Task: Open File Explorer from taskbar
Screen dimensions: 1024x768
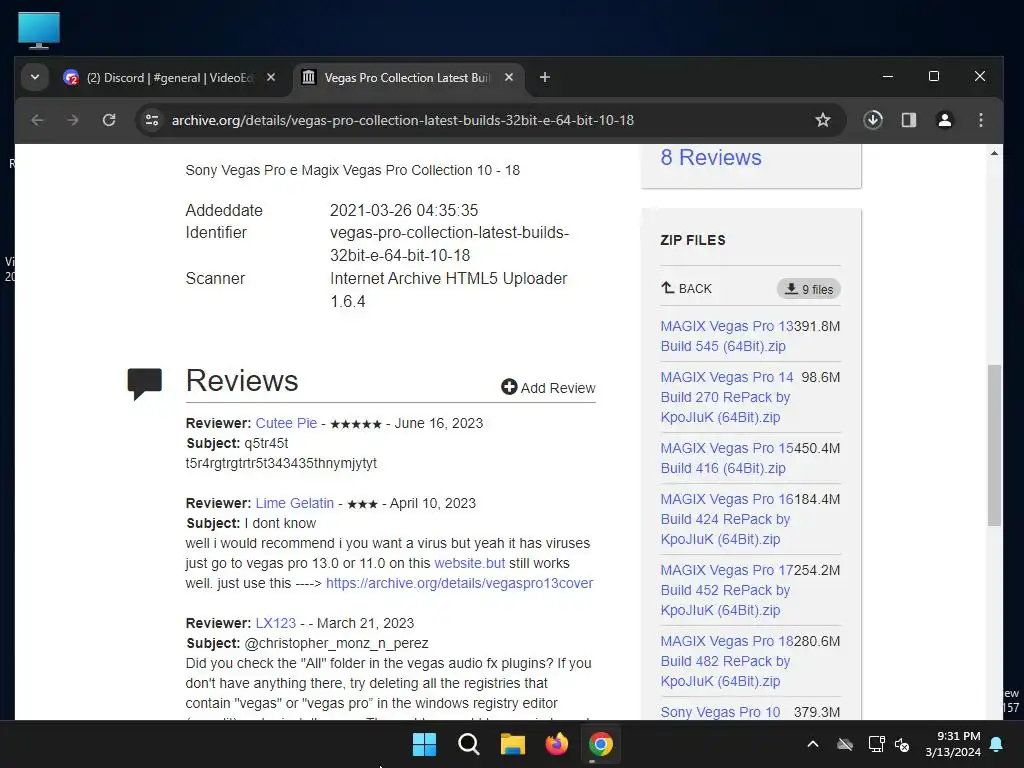Action: tap(513, 744)
